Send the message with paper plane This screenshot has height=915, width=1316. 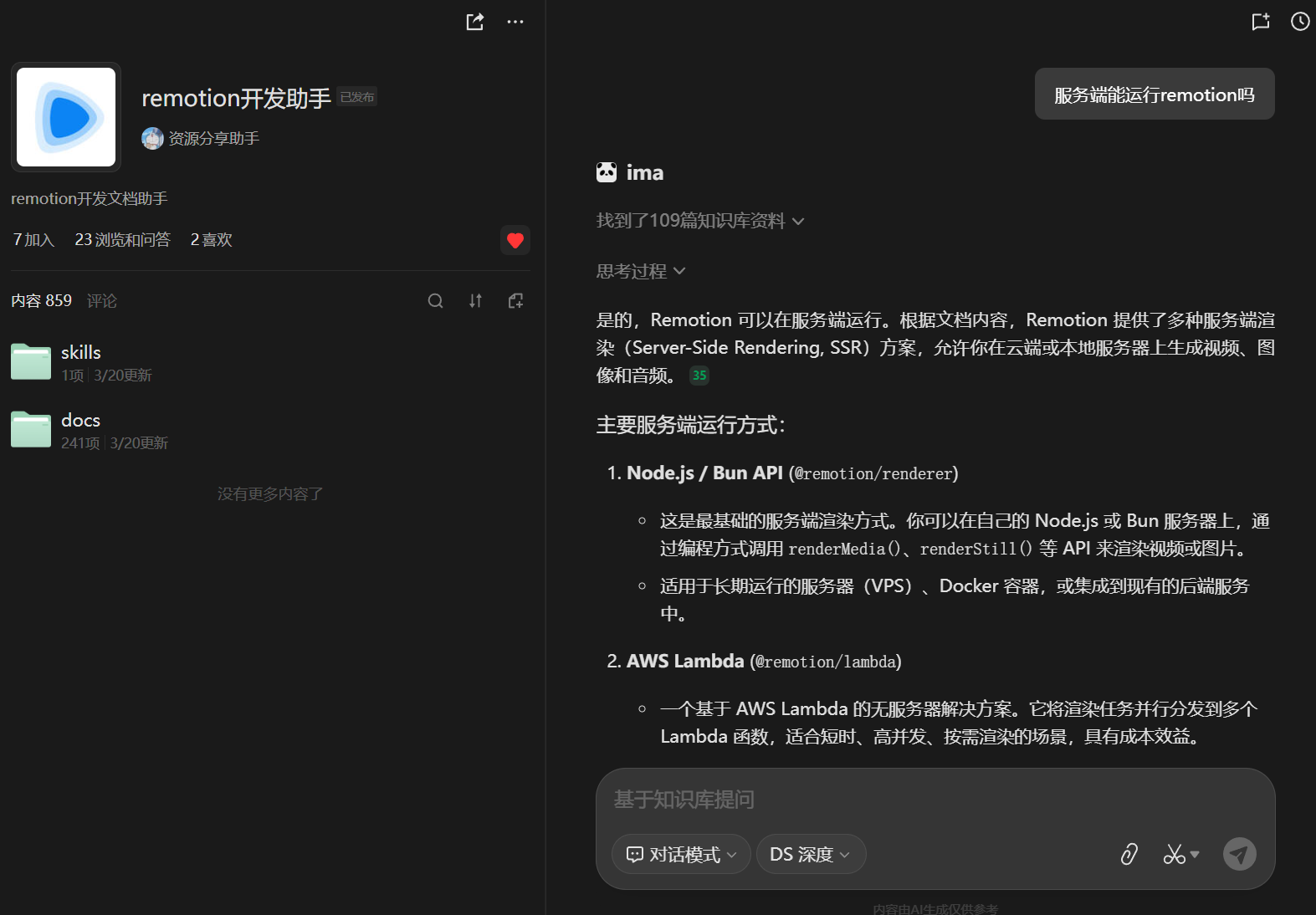pyautogui.click(x=1240, y=854)
